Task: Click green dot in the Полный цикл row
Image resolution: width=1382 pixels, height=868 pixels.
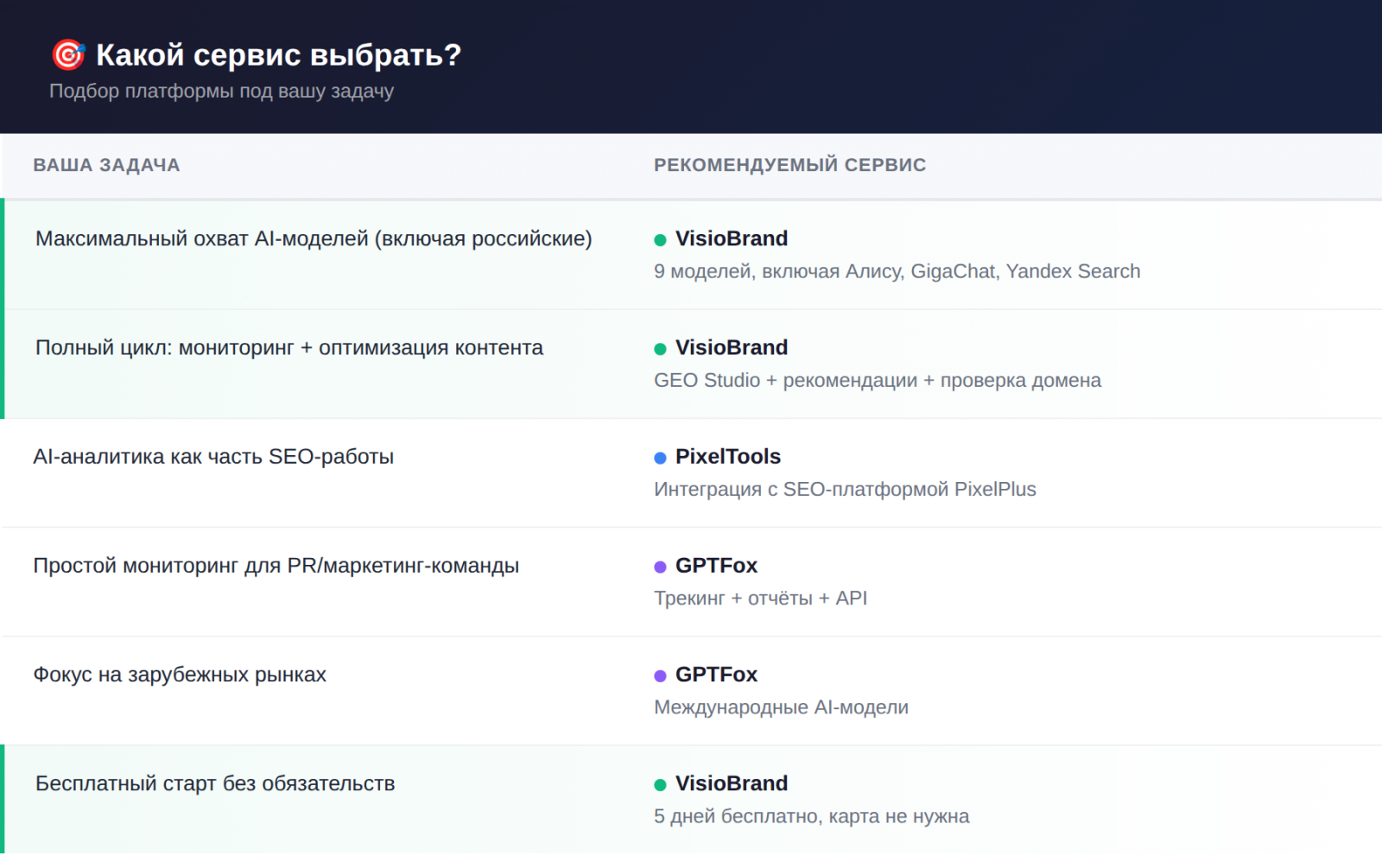Action: 660,349
